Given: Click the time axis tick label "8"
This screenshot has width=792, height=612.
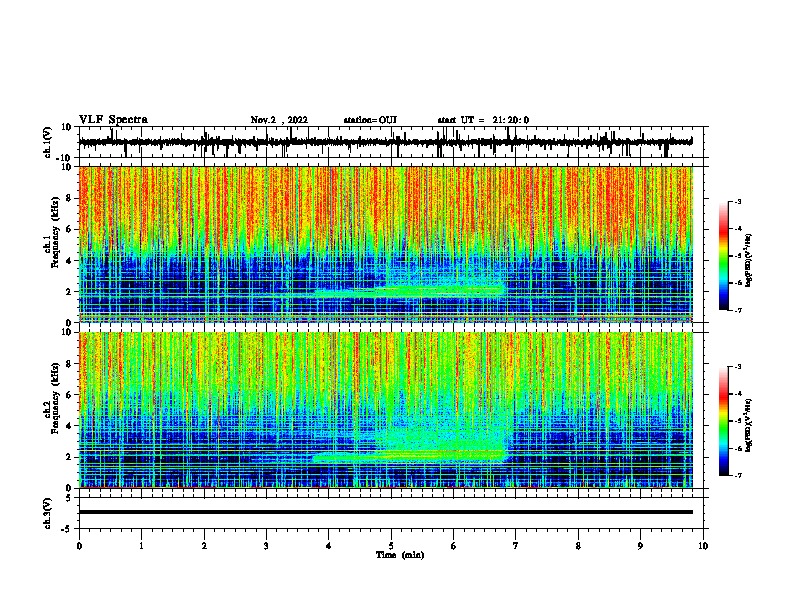Looking at the screenshot, I should tap(578, 546).
